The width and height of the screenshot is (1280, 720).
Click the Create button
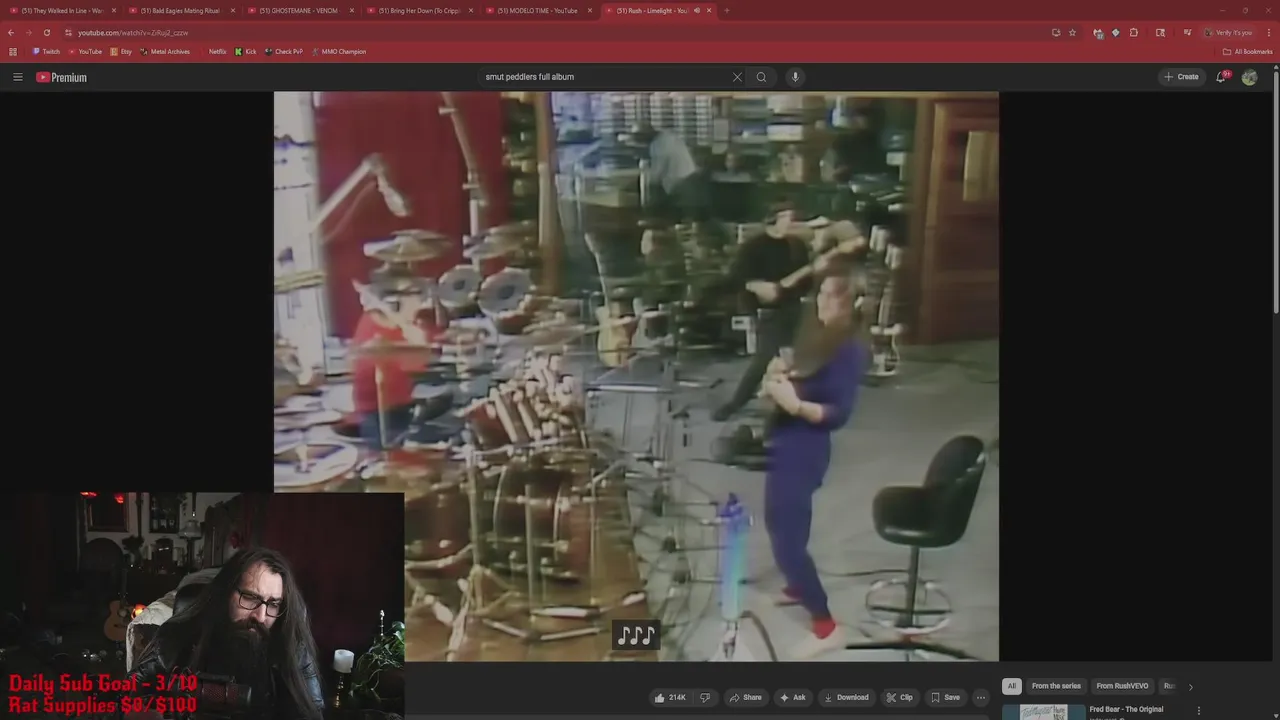[1181, 77]
